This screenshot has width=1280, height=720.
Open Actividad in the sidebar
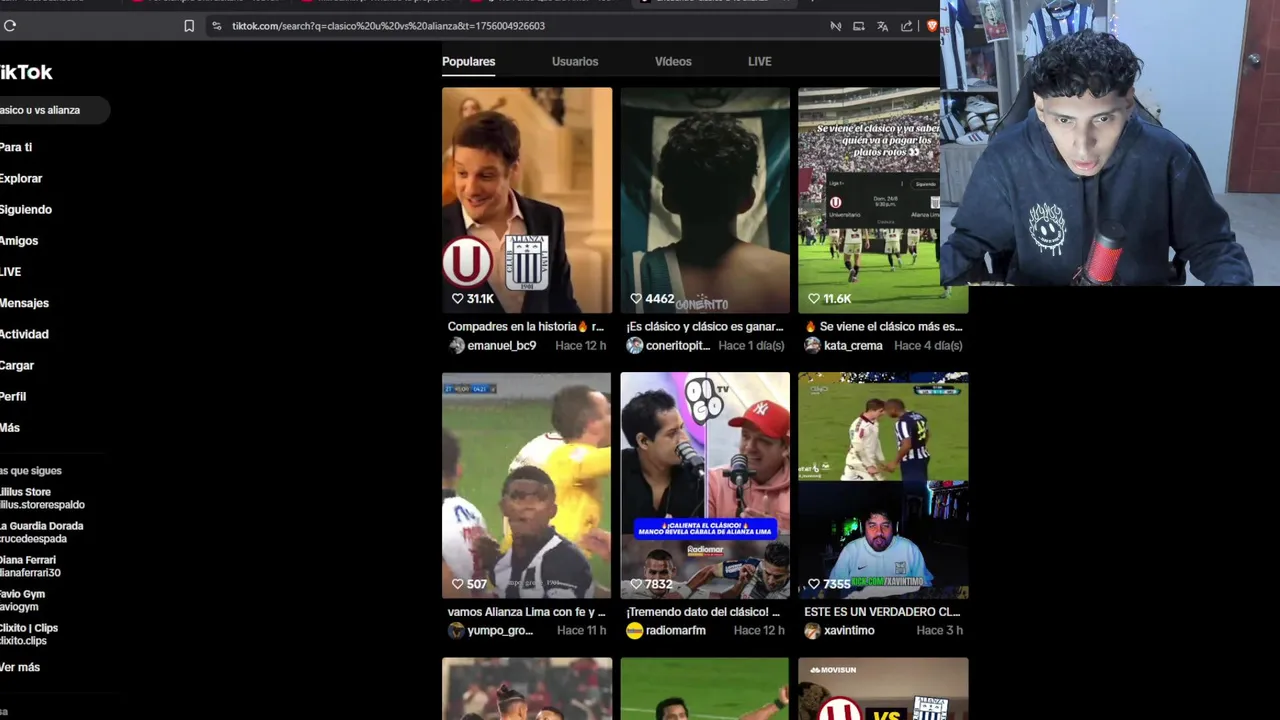tap(24, 334)
